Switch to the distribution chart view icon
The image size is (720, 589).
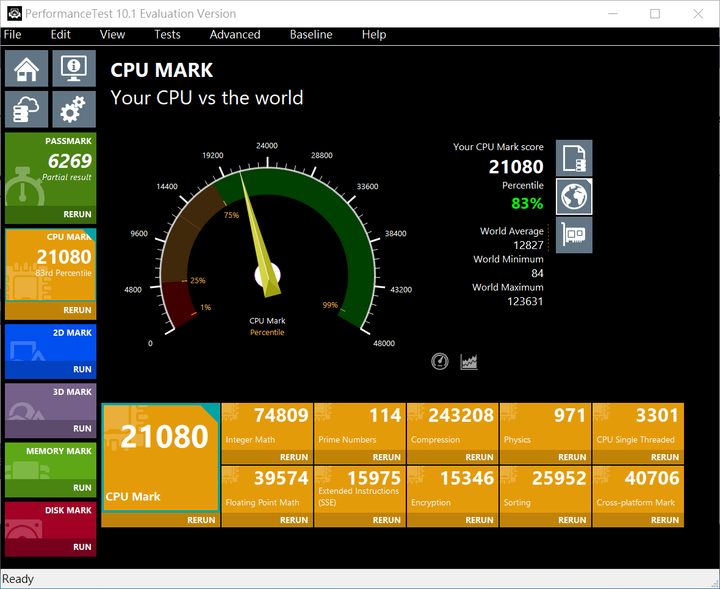(x=469, y=361)
